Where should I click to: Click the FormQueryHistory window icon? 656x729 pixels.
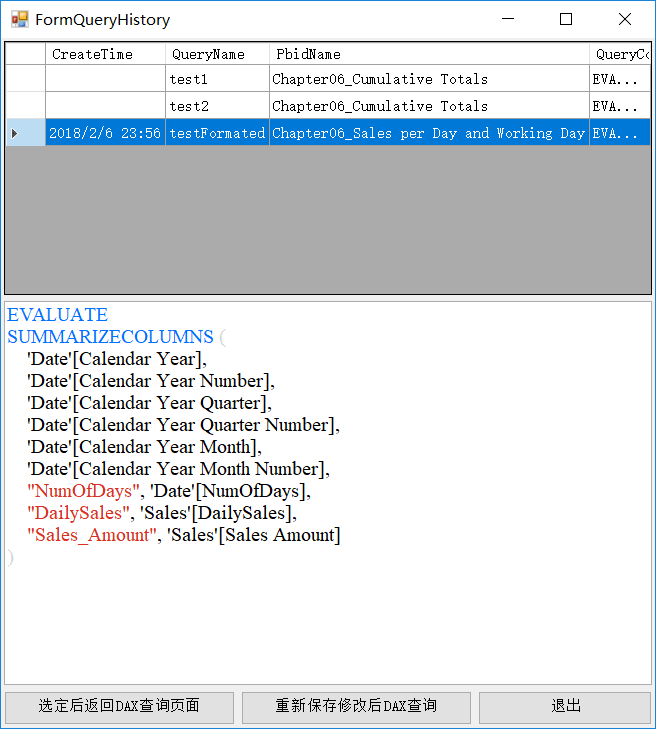[20, 20]
